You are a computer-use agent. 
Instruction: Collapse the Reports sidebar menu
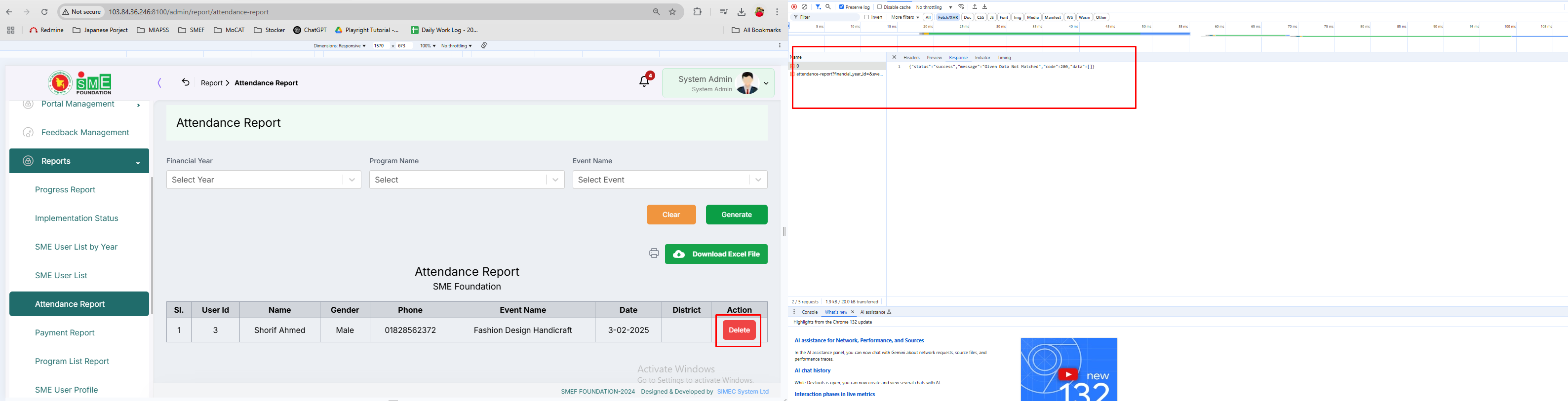[x=79, y=161]
